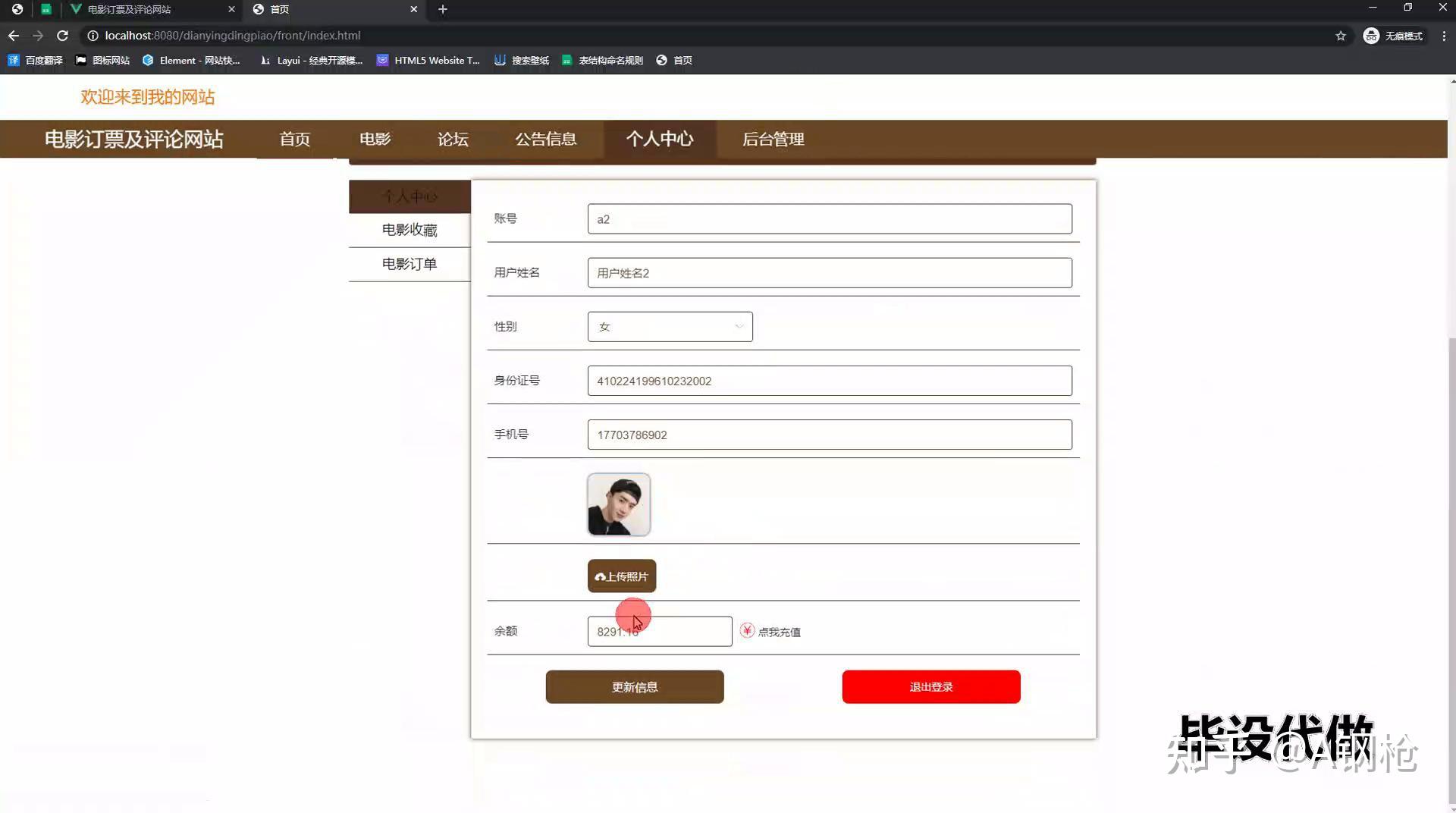
Task: Click the 余额 balance input field
Action: coord(659,631)
